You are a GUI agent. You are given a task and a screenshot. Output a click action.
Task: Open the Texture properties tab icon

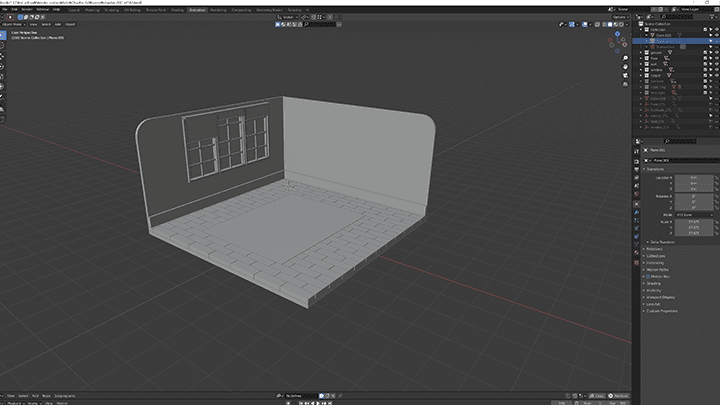pos(636,263)
